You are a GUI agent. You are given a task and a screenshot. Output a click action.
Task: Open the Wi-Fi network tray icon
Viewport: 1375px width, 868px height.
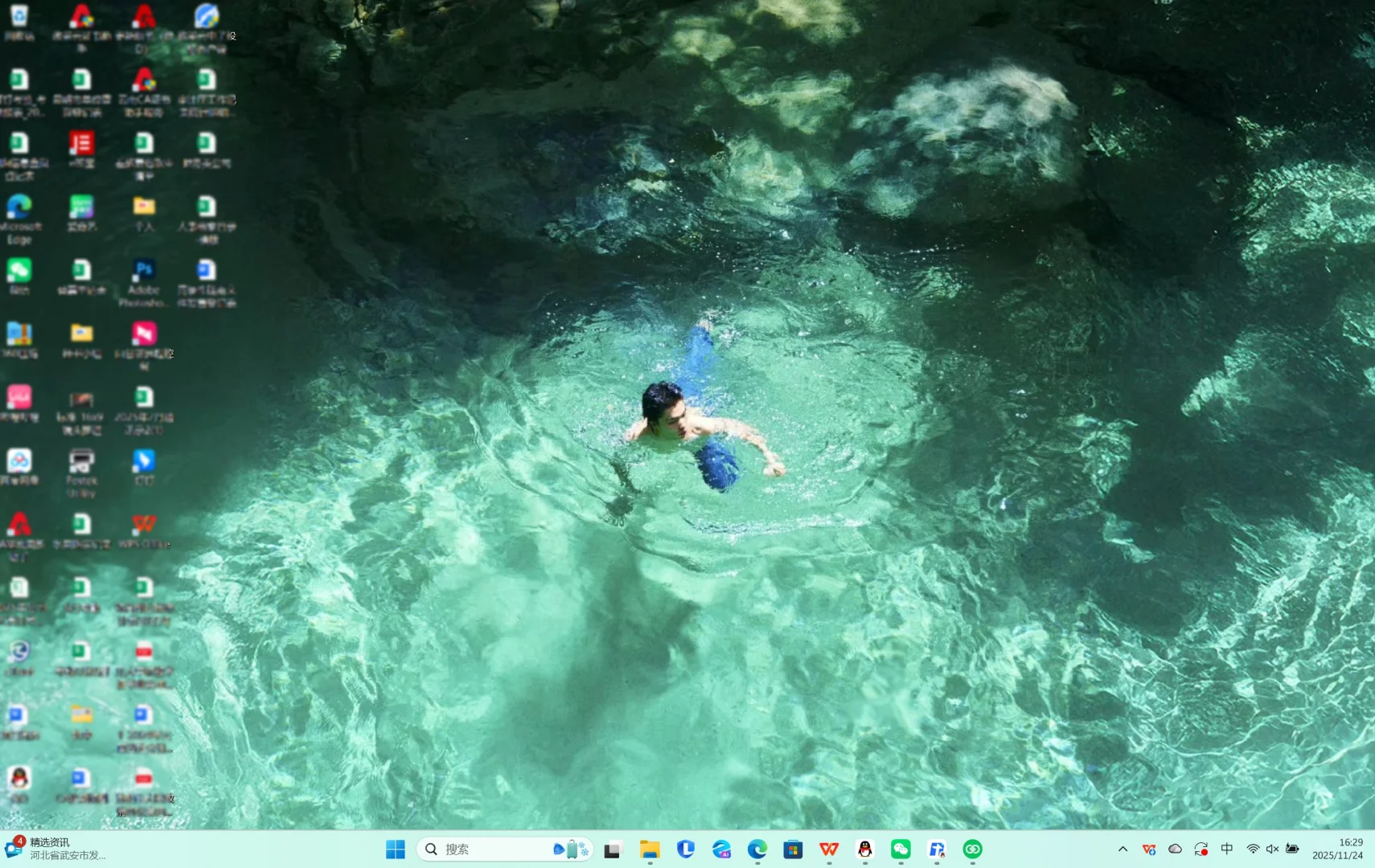[x=1253, y=850]
